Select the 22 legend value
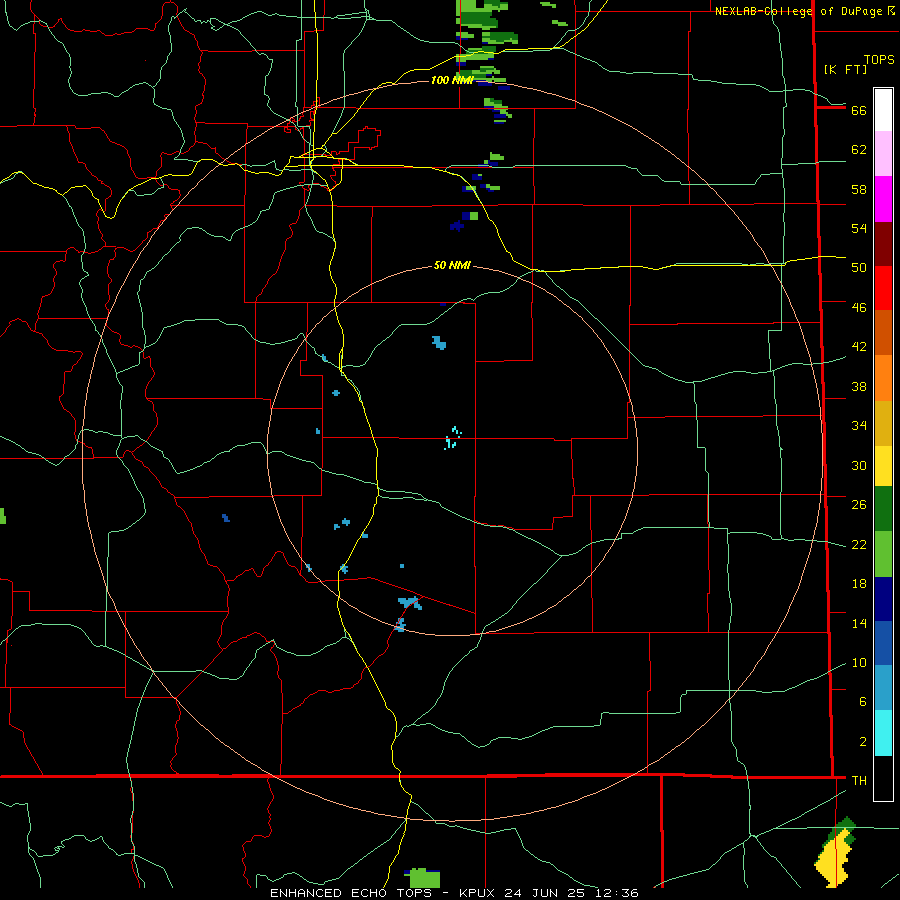 point(859,544)
